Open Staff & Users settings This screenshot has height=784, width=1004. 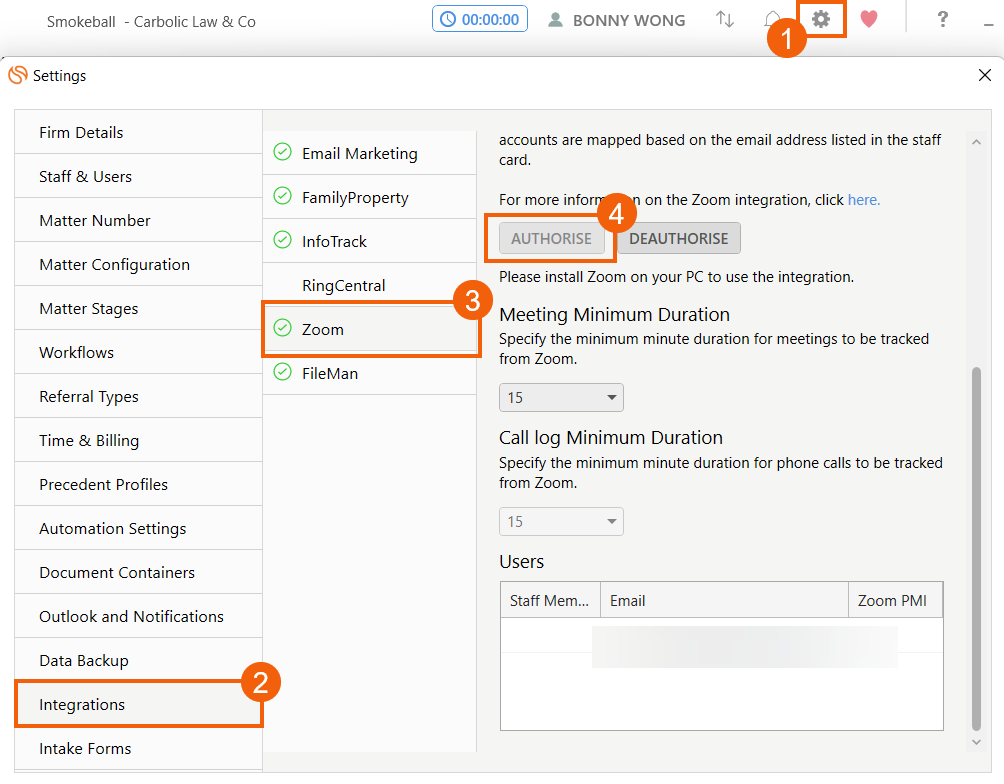point(138,177)
